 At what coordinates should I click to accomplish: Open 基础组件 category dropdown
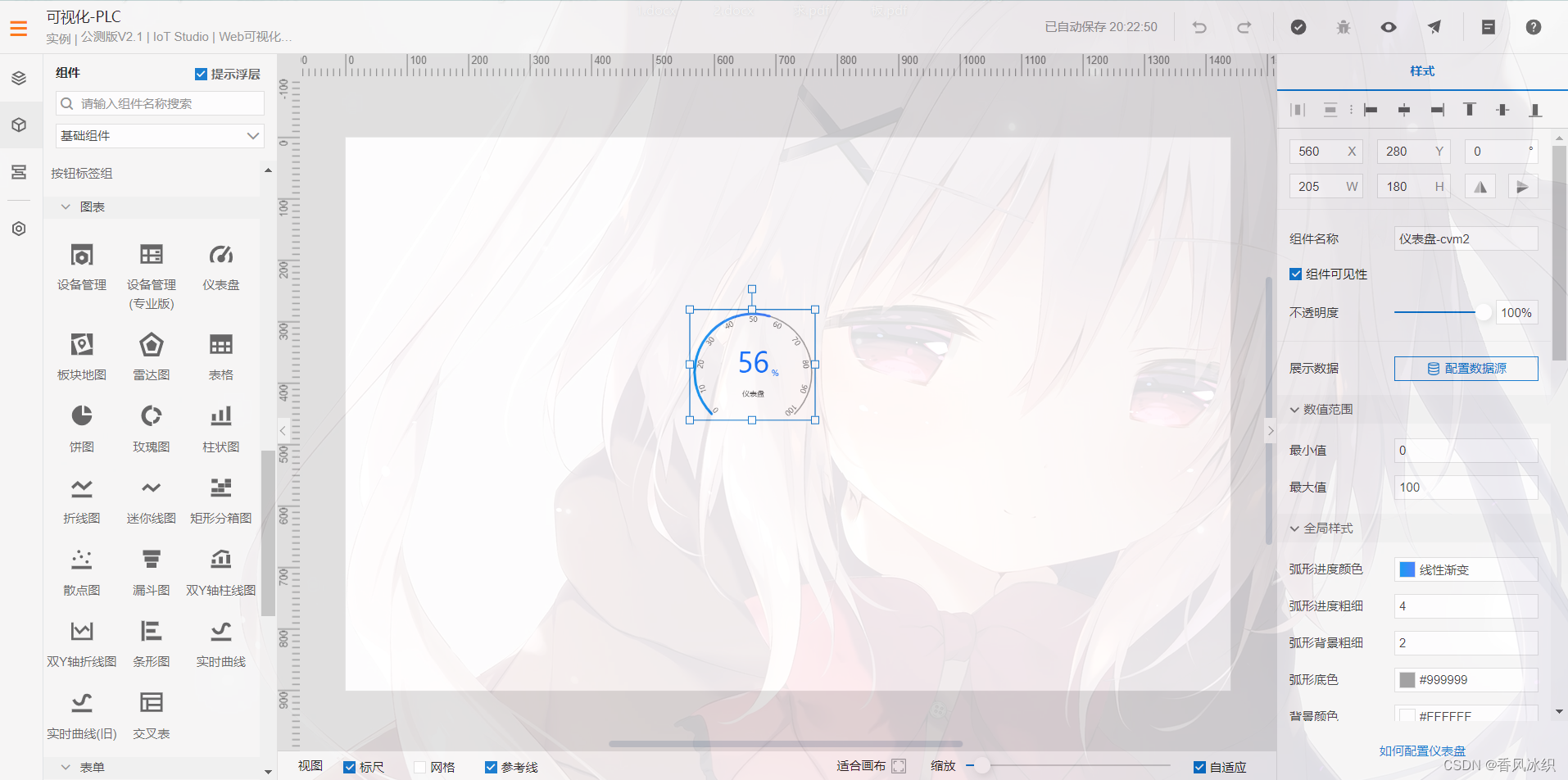pyautogui.click(x=160, y=135)
